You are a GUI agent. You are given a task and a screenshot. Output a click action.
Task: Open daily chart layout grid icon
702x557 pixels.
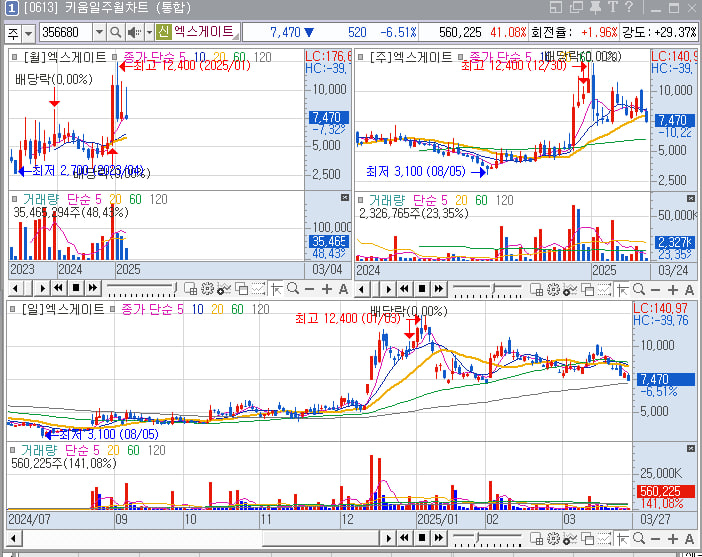point(536,539)
